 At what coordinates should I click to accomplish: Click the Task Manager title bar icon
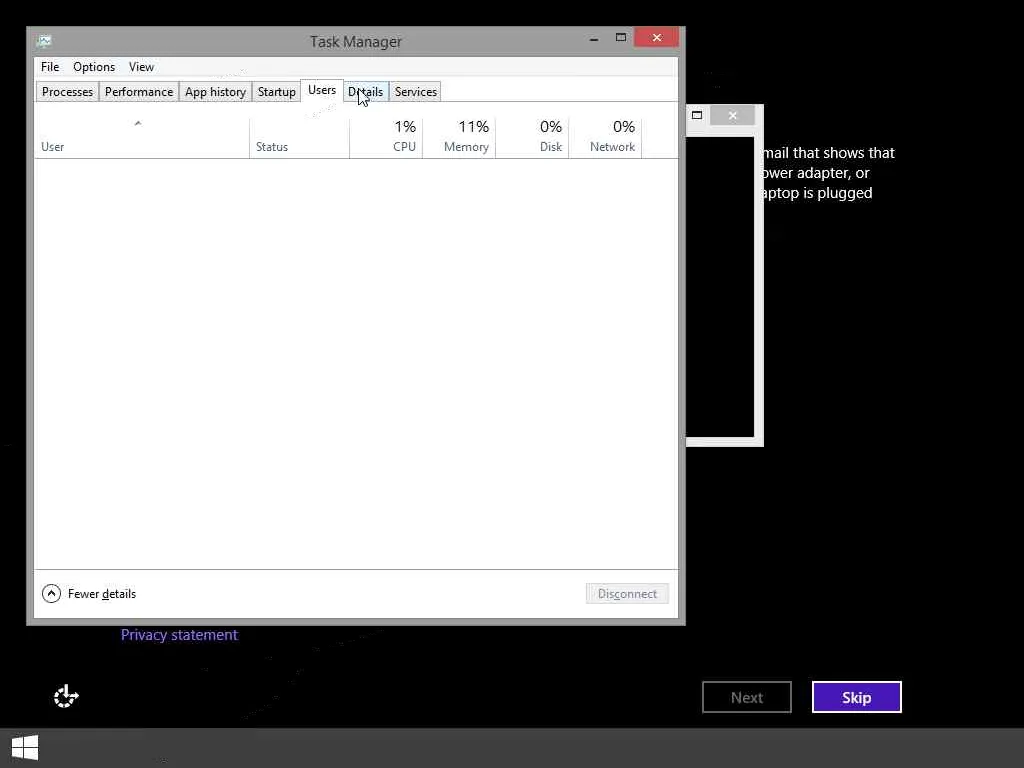coord(44,41)
